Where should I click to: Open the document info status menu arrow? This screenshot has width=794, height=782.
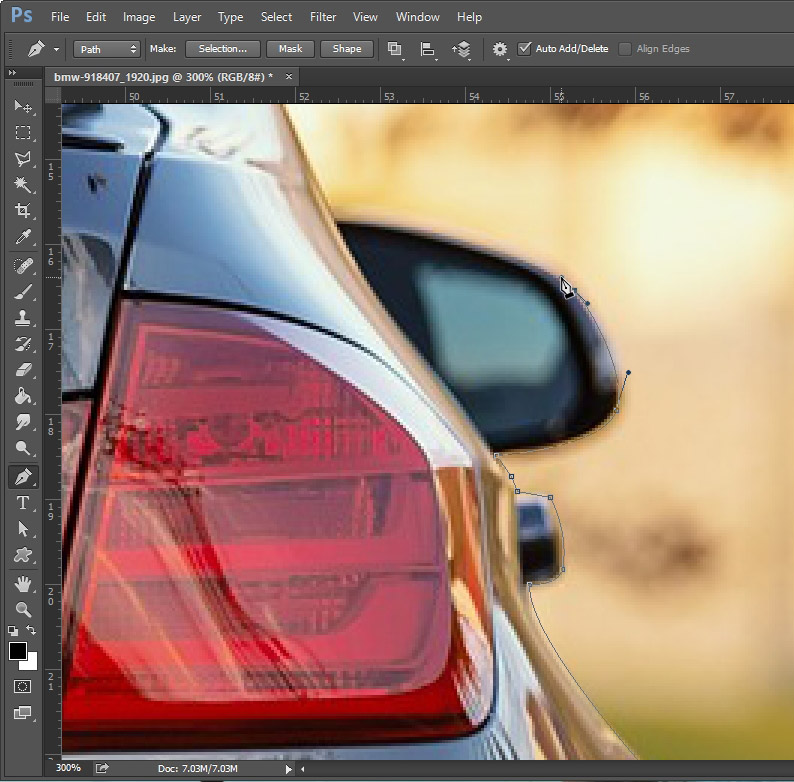pyautogui.click(x=288, y=769)
